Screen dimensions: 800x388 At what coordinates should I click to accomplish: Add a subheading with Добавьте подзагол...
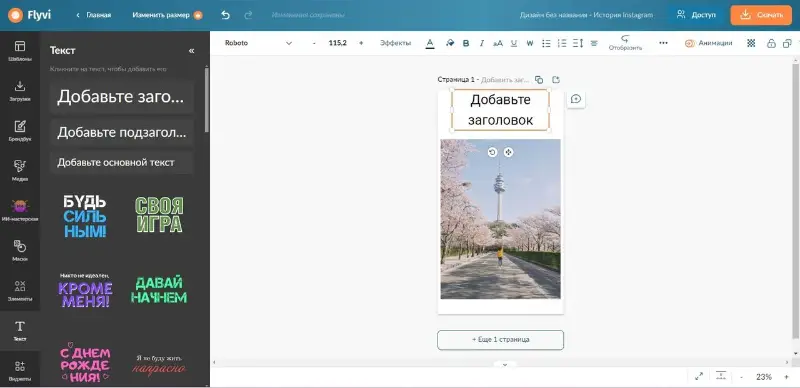(x=121, y=133)
